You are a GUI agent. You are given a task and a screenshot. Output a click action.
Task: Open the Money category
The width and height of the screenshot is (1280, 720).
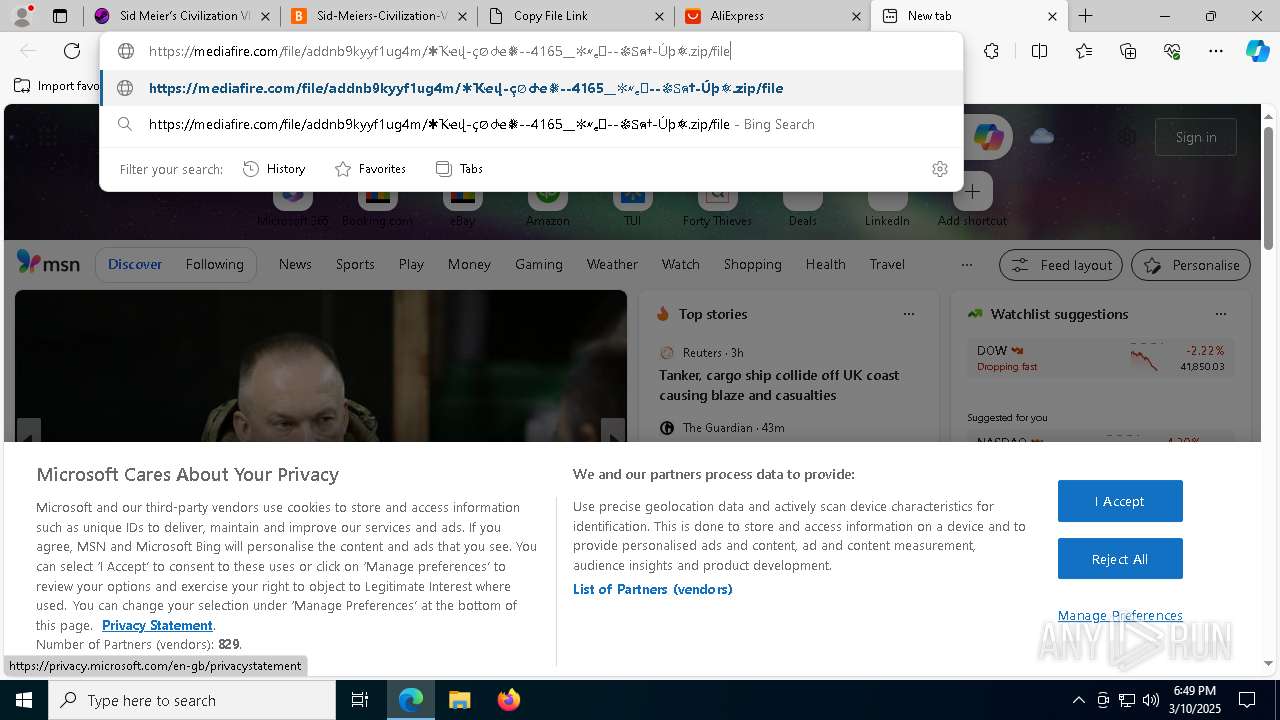[469, 264]
